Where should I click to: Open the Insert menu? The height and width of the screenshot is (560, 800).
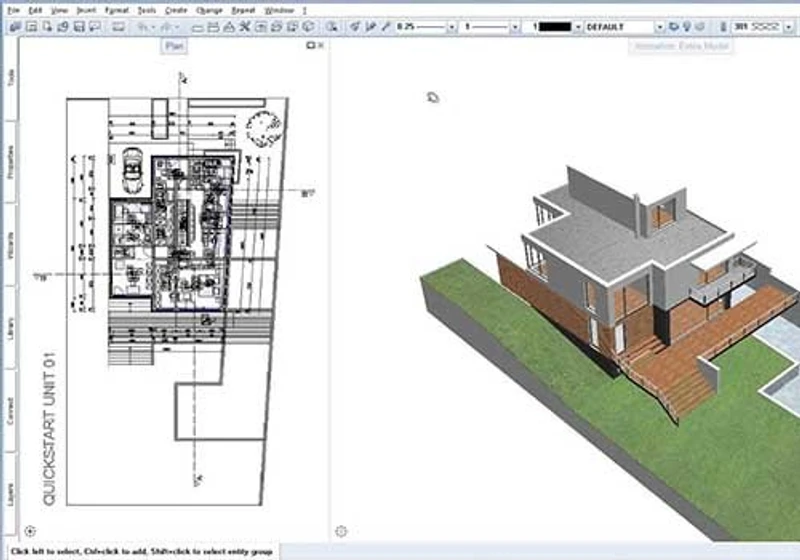tap(86, 10)
